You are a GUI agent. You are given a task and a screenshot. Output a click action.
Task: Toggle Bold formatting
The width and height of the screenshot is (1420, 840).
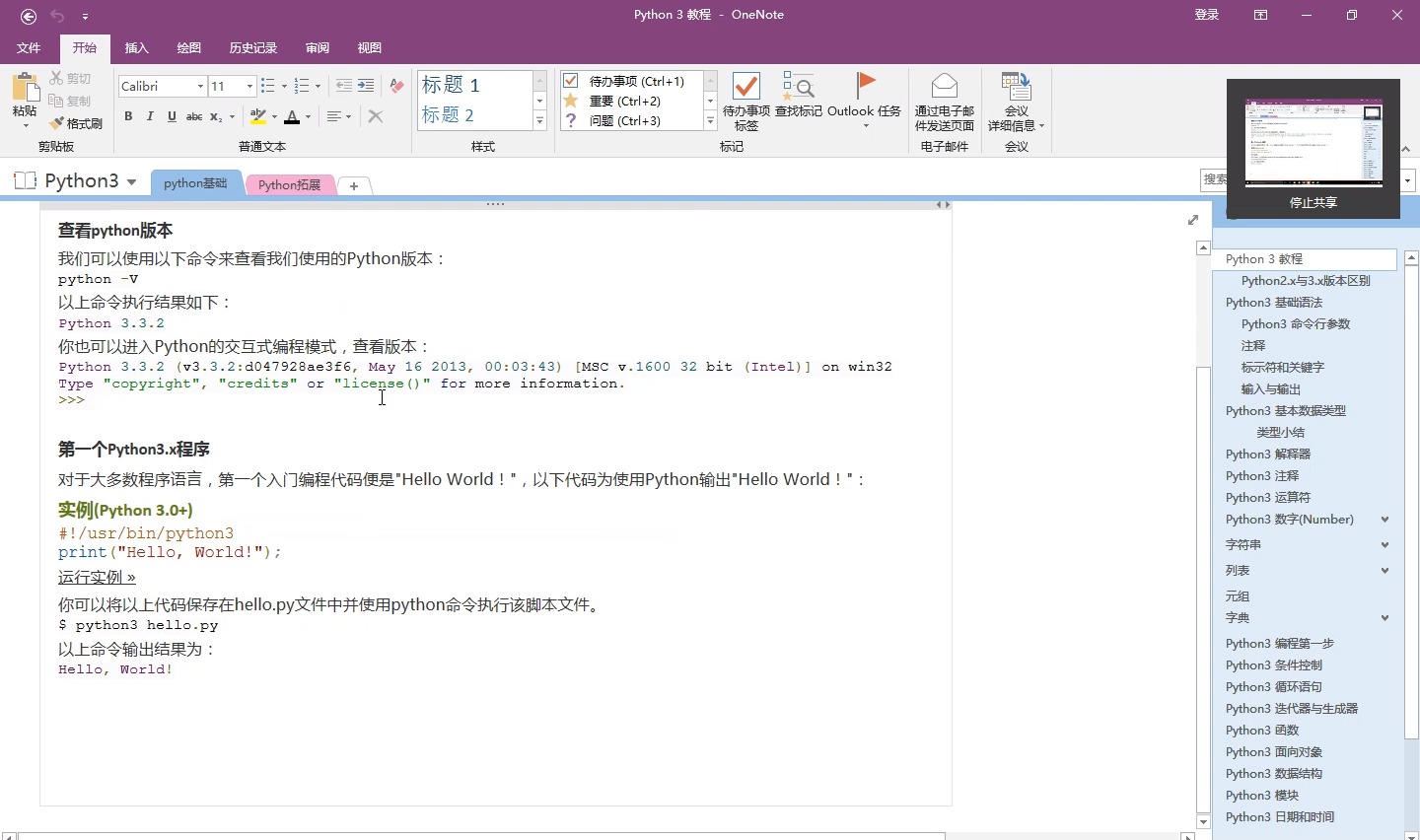(128, 116)
